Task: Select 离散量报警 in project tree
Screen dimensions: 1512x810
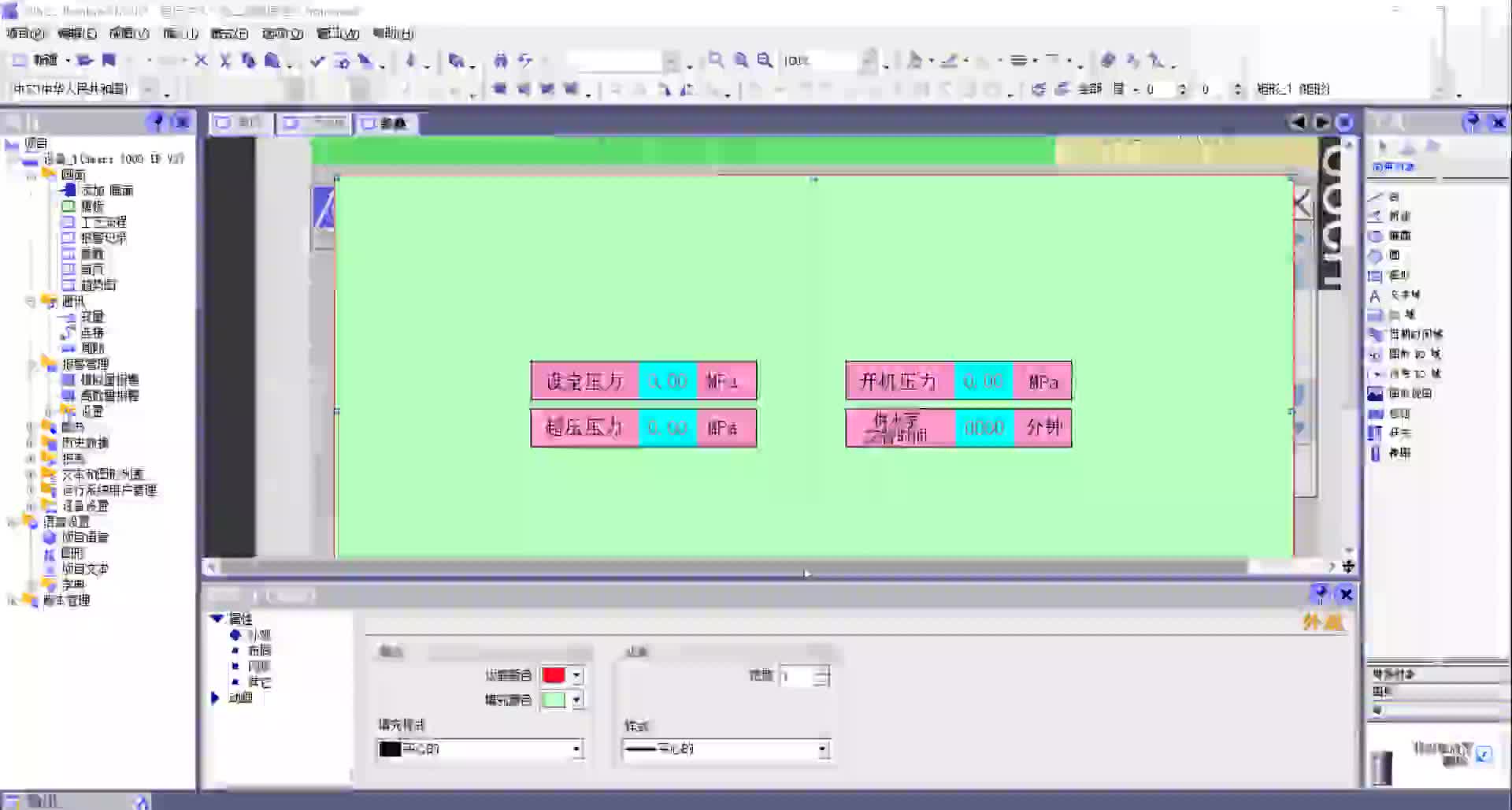Action: pos(109,396)
